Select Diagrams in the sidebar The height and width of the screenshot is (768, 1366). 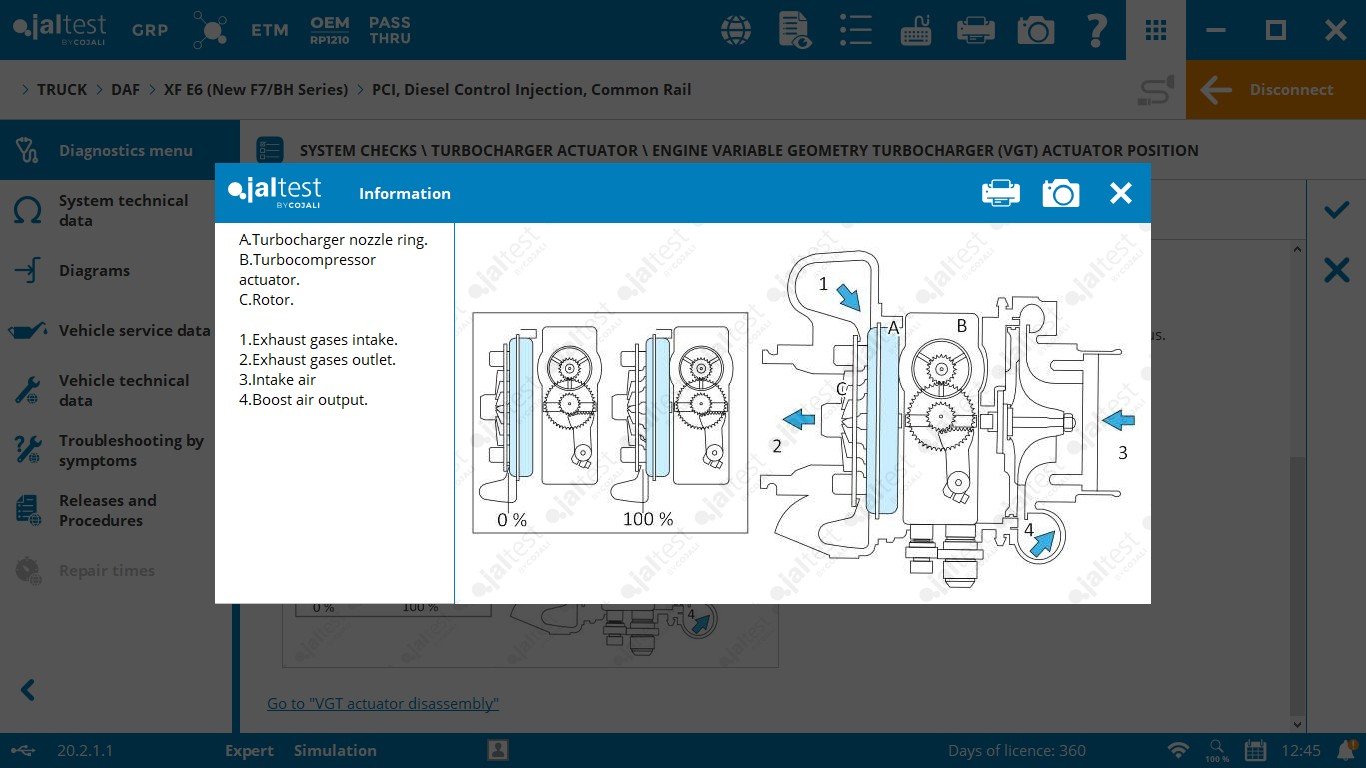click(94, 271)
